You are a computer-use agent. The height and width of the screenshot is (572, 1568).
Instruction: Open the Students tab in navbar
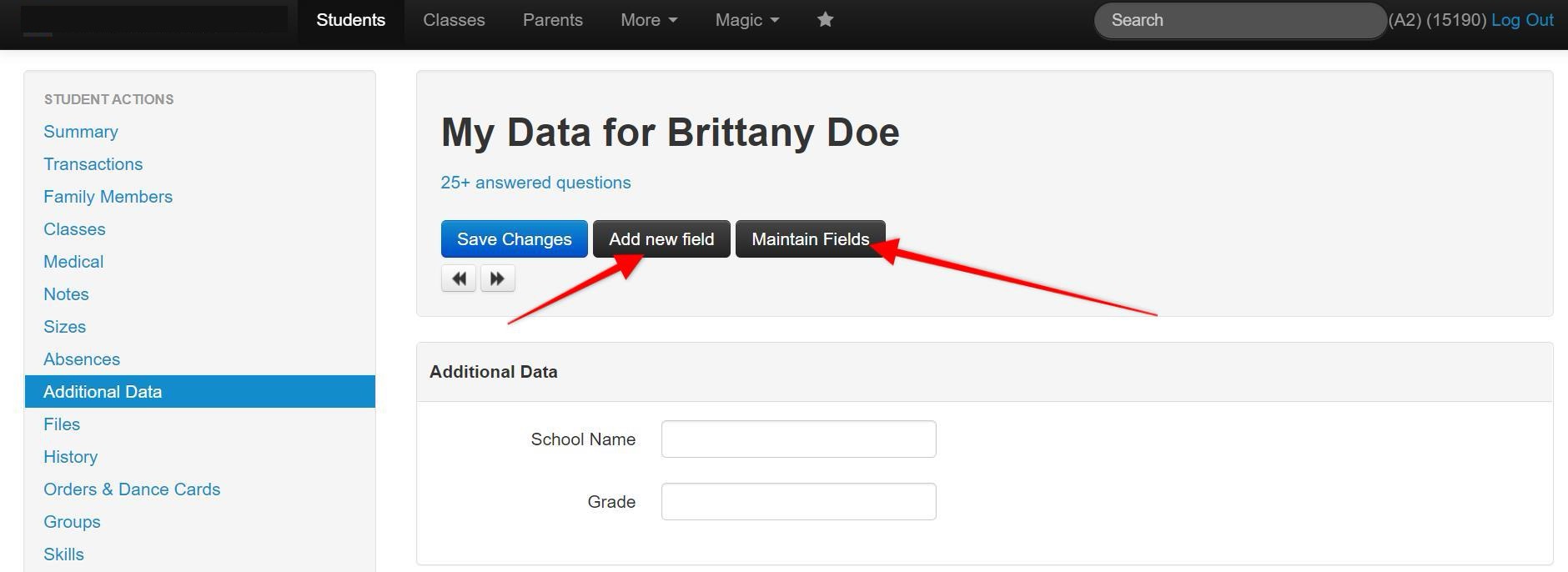click(351, 20)
